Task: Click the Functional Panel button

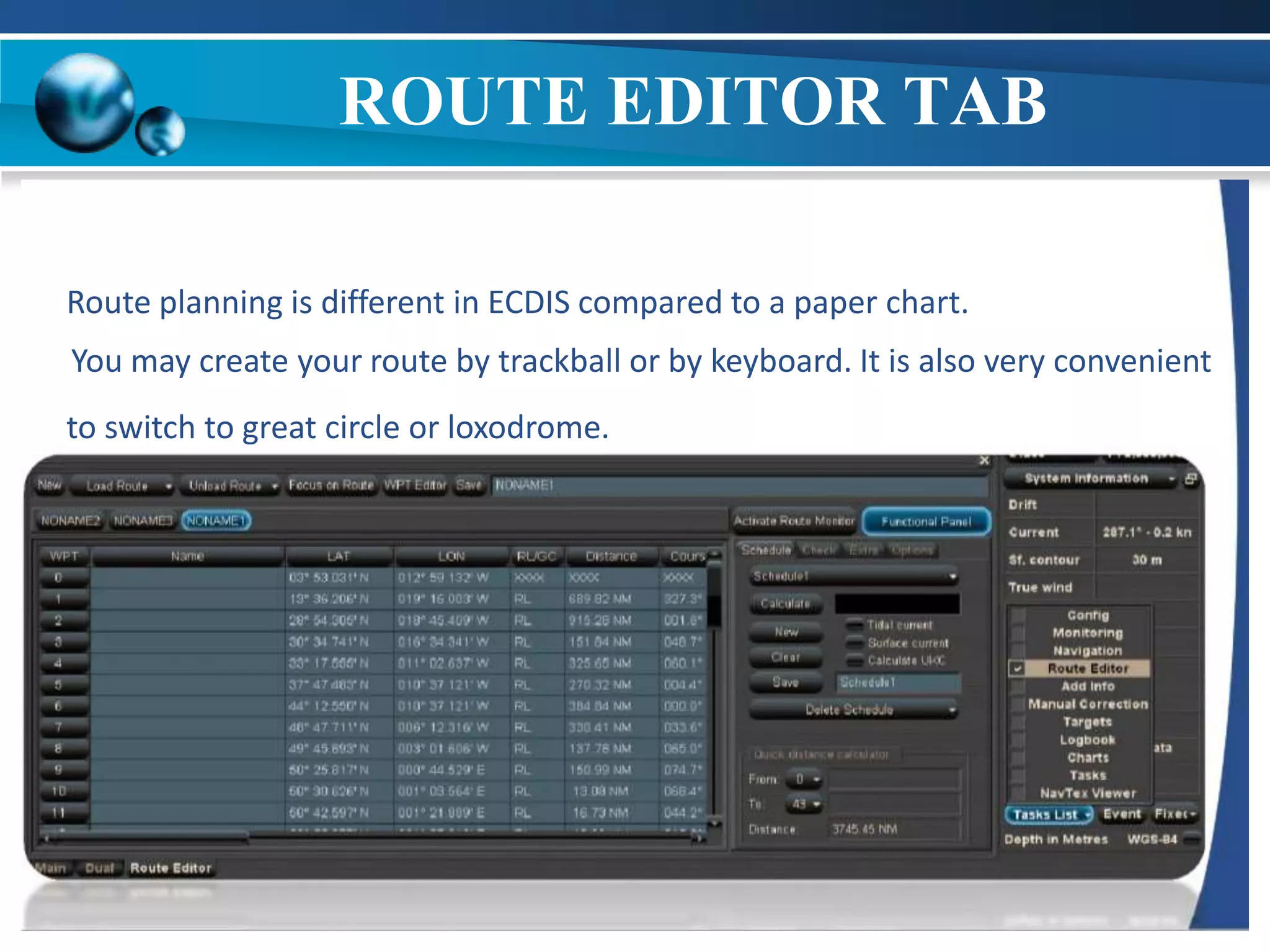Action: tap(926, 521)
